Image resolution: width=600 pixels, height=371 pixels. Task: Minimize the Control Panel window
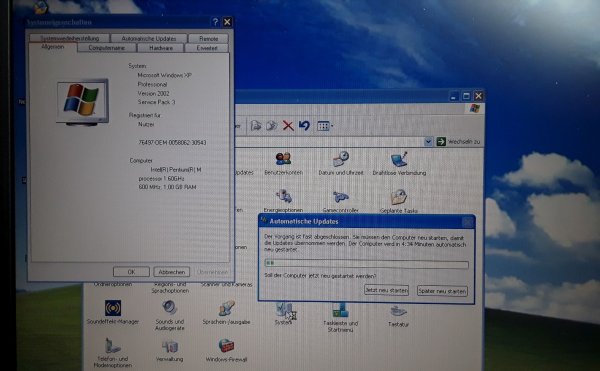454,96
